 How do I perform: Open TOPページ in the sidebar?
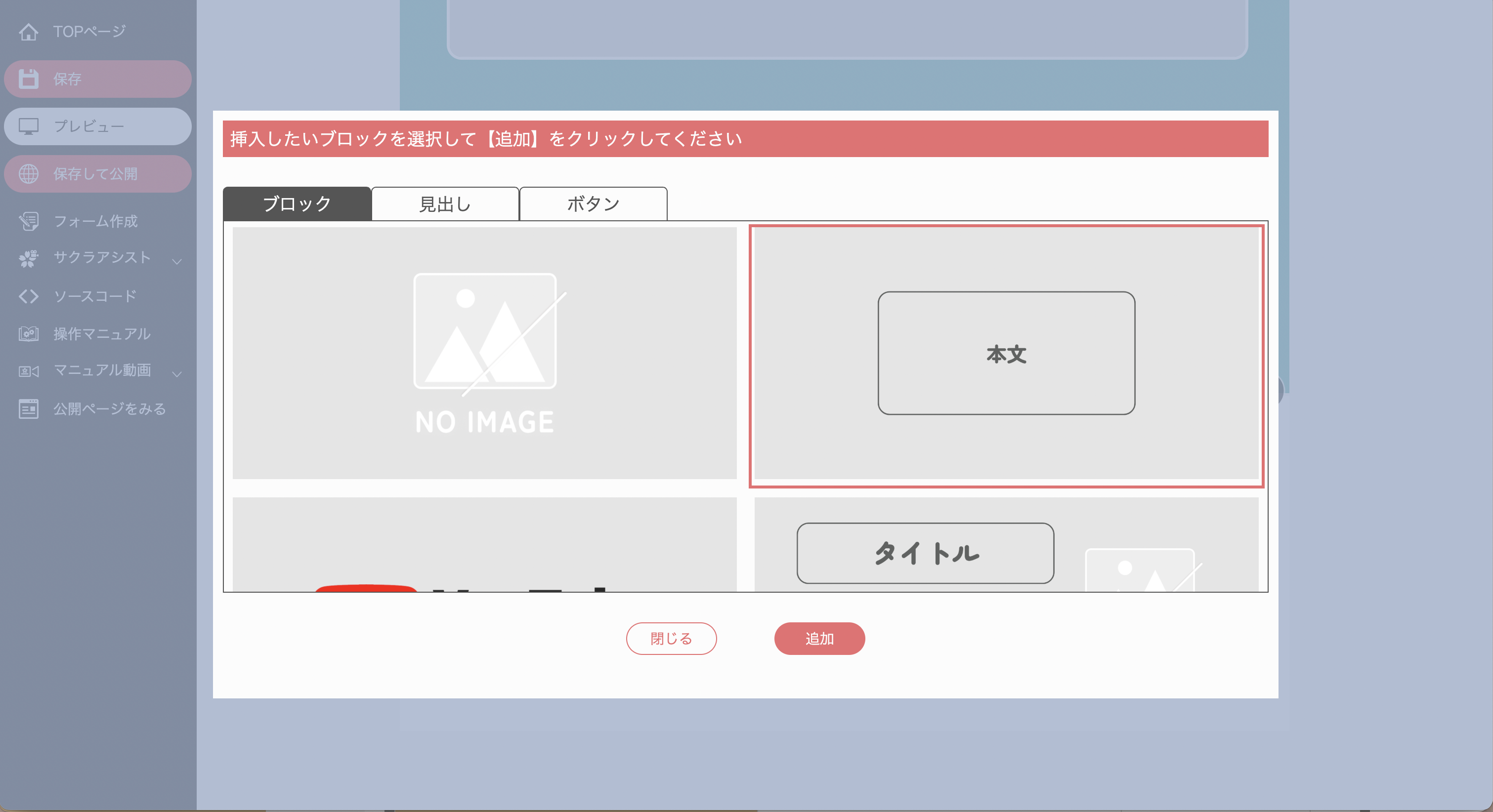[x=89, y=31]
